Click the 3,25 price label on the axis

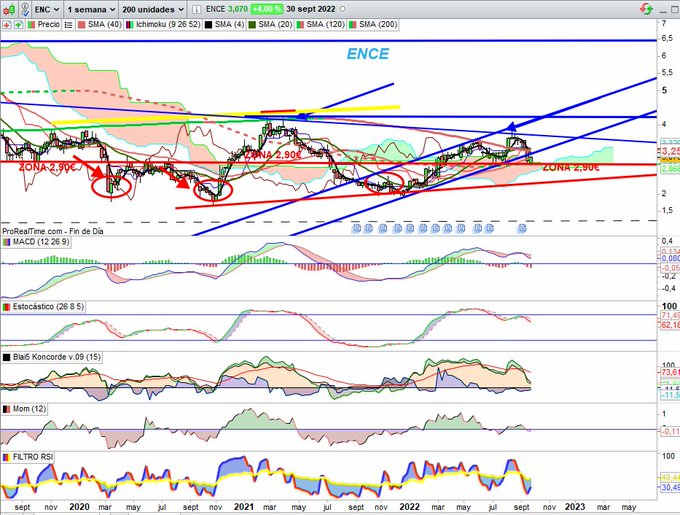click(670, 151)
